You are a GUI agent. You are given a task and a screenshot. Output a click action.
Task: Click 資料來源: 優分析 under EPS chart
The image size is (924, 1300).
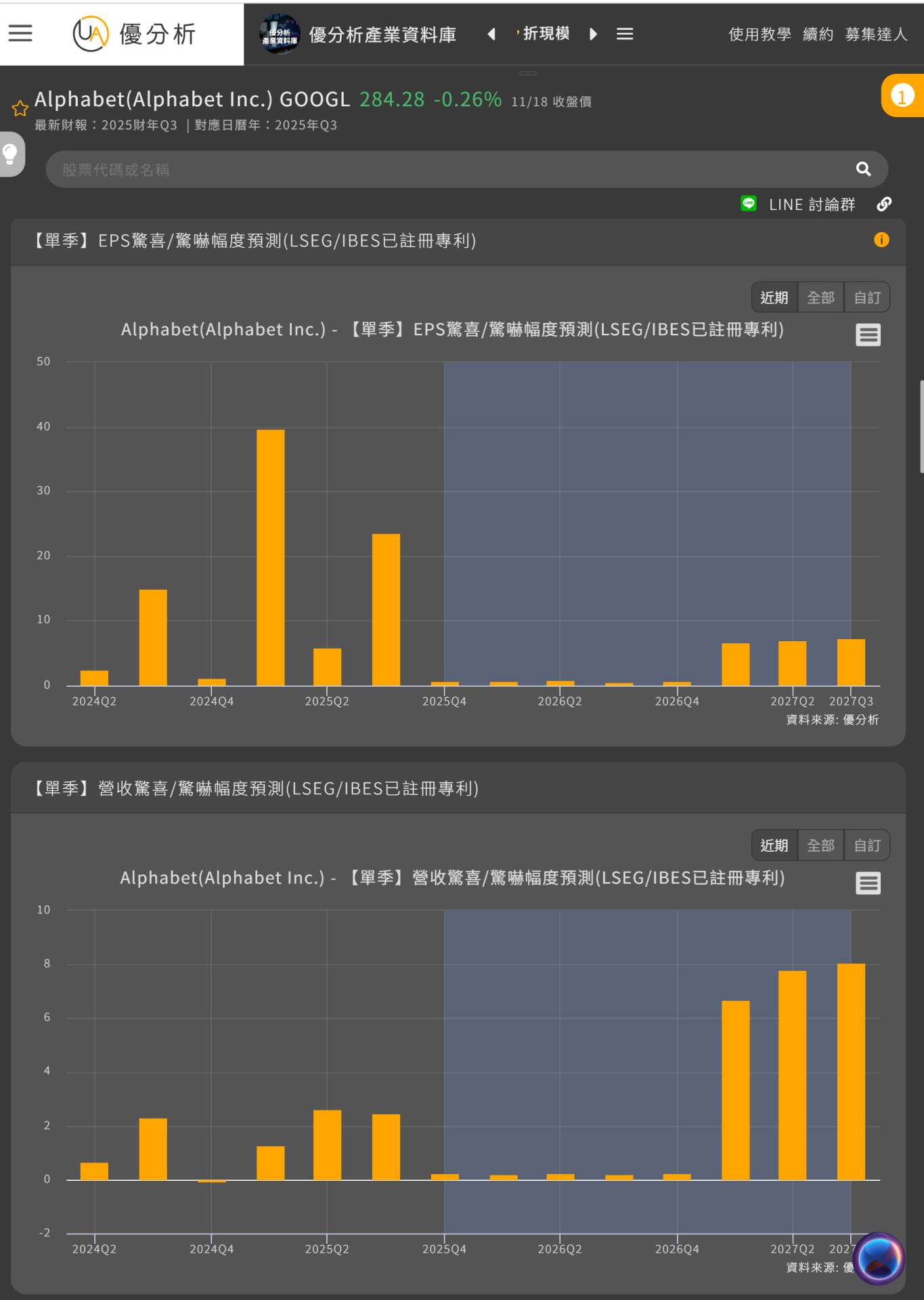click(832, 719)
